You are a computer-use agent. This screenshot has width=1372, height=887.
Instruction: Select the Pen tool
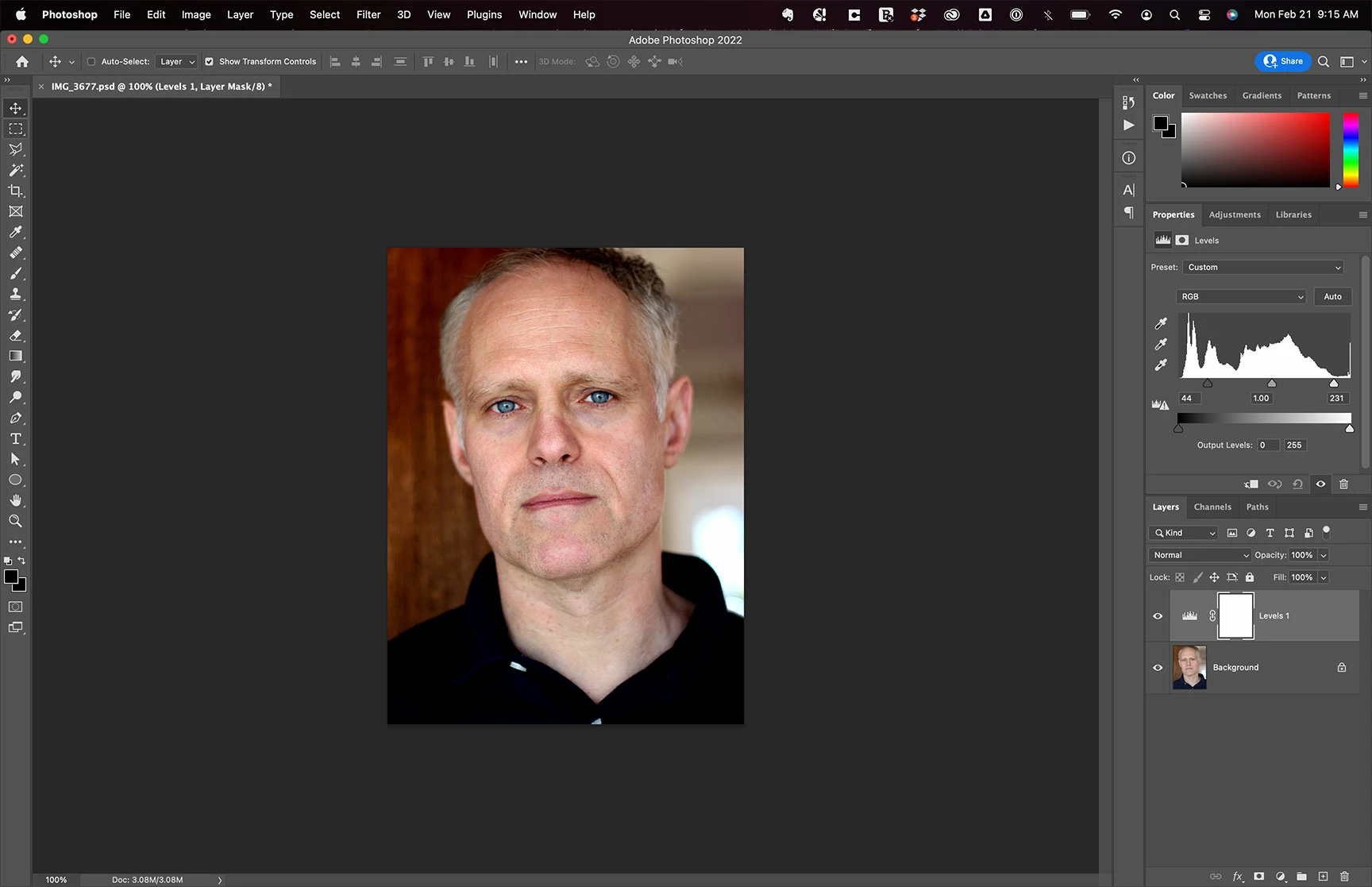click(x=16, y=418)
